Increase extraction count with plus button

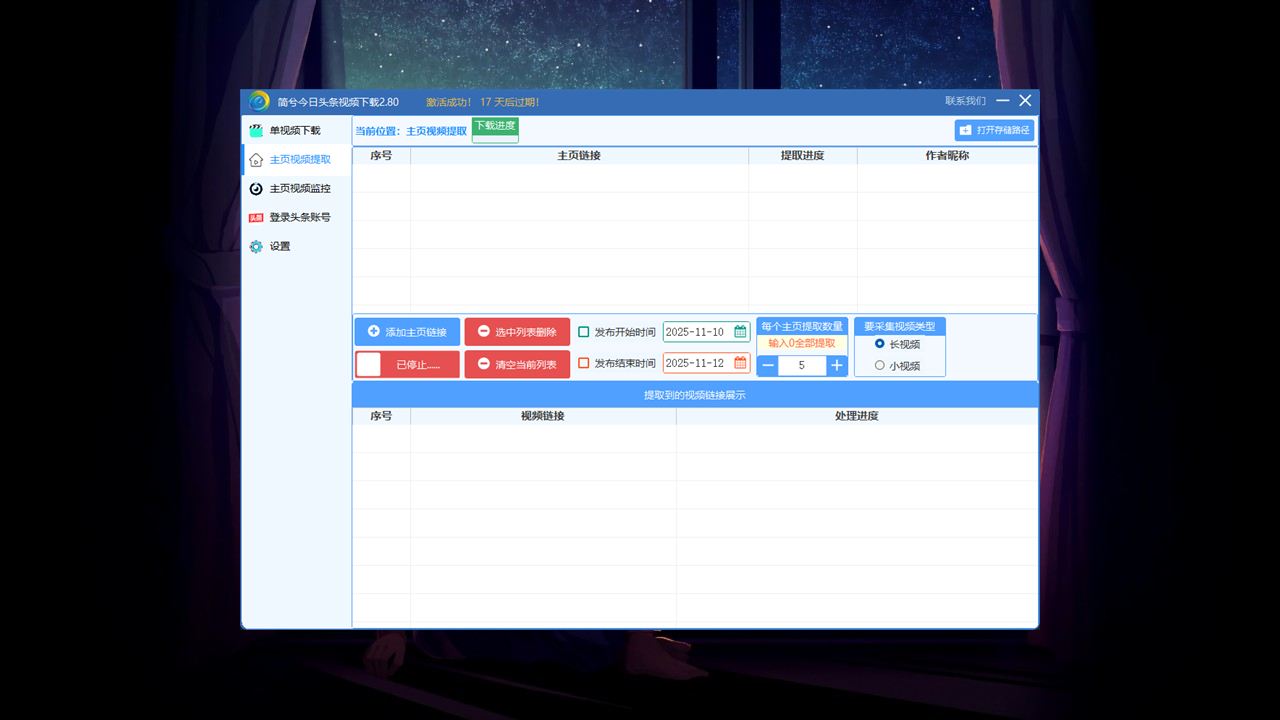click(x=837, y=366)
